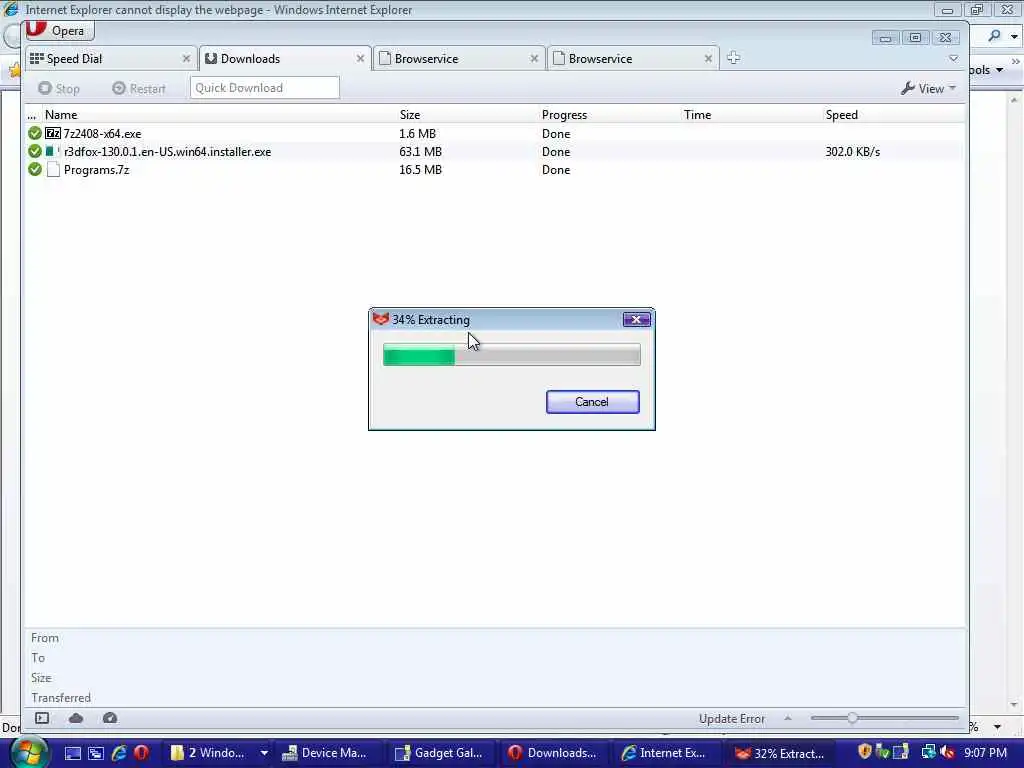Click 63.1 MB size cell
The image size is (1024, 768).
(421, 152)
